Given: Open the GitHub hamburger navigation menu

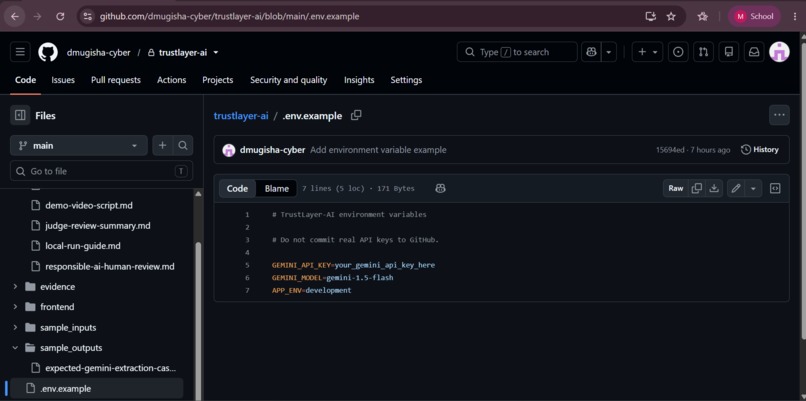Looking at the screenshot, I should [20, 52].
